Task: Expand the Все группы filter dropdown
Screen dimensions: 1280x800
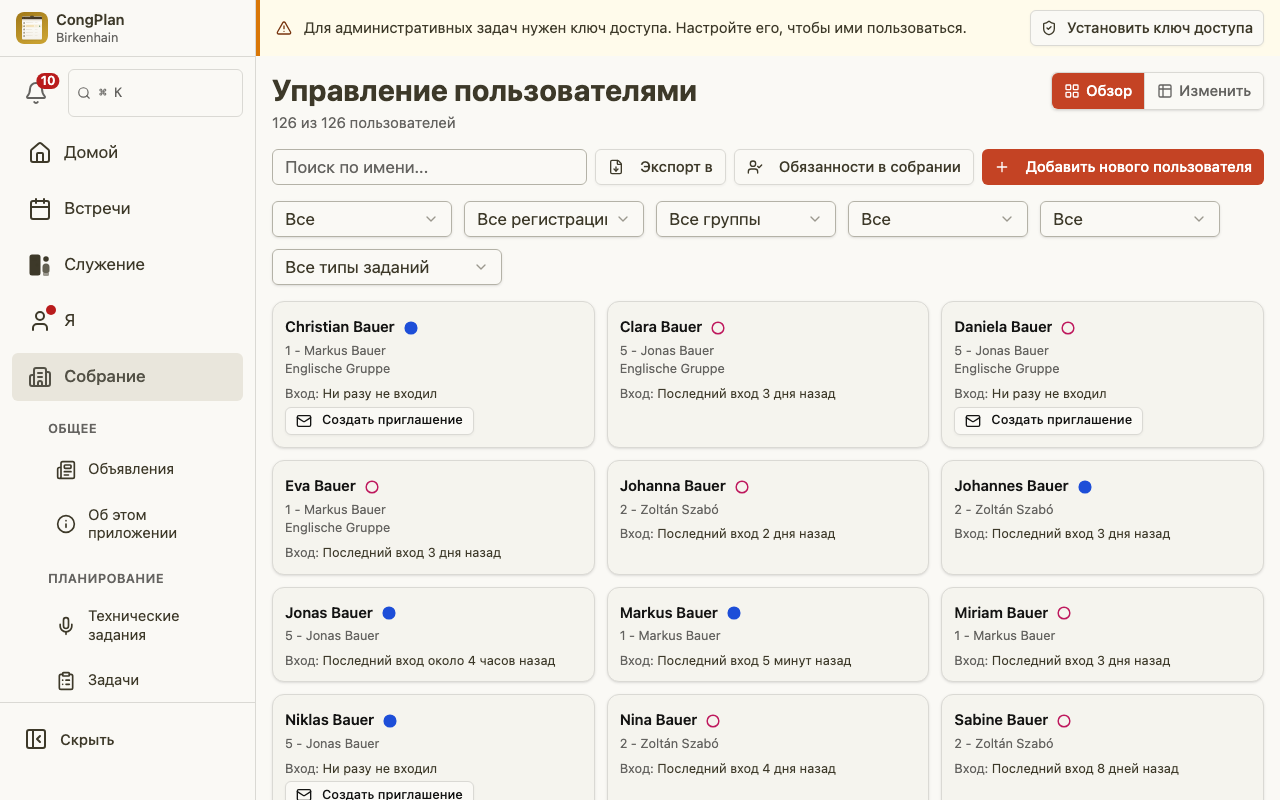Action: click(x=745, y=219)
